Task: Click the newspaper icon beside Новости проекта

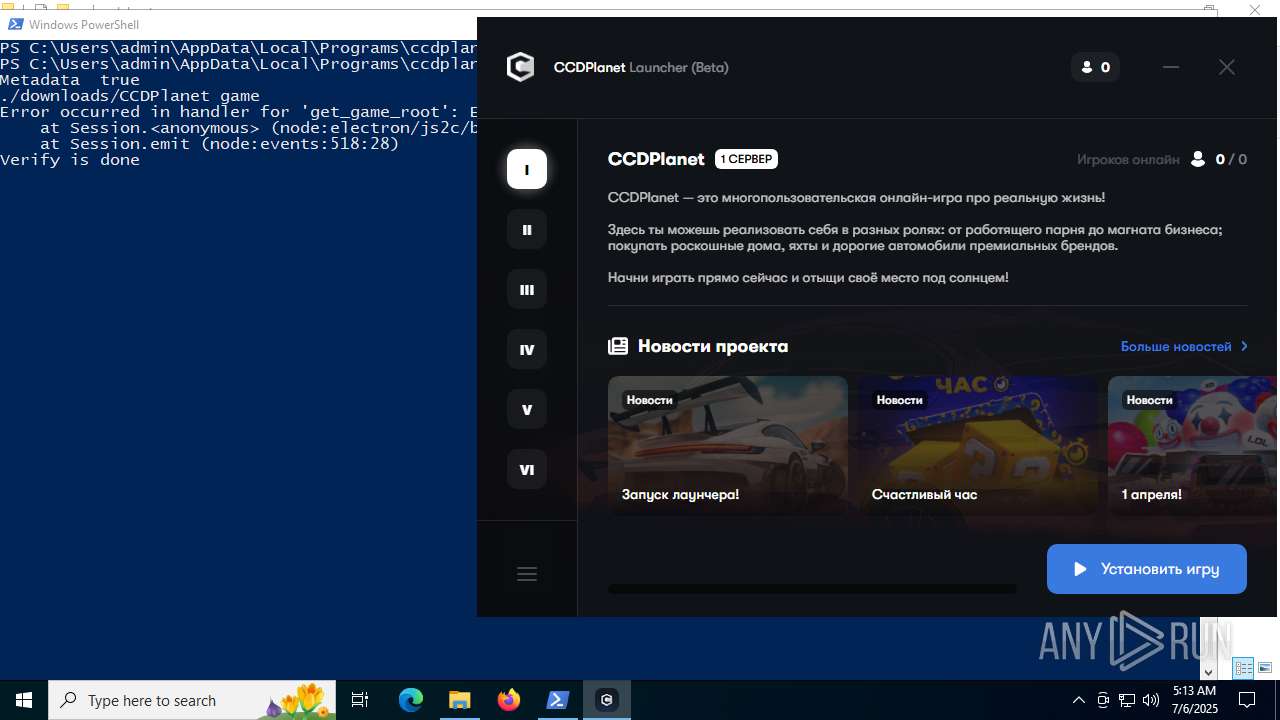Action: coord(618,346)
